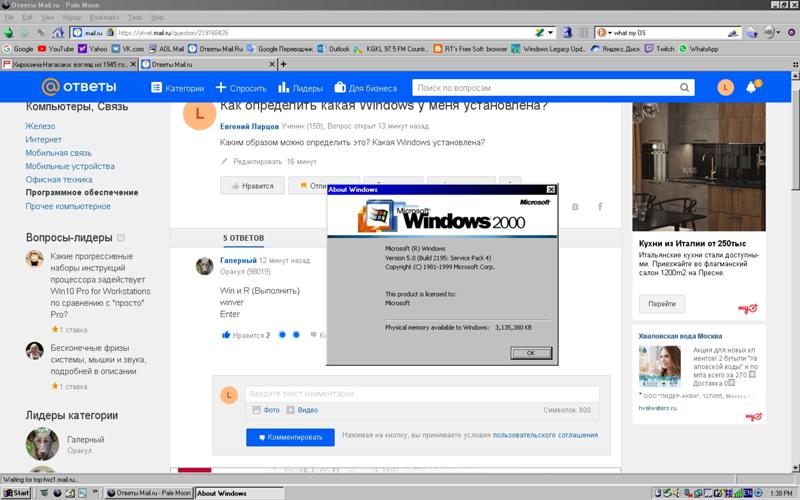The image size is (800, 500).
Task: Open the Italian kitchen ad image
Action: [698, 167]
